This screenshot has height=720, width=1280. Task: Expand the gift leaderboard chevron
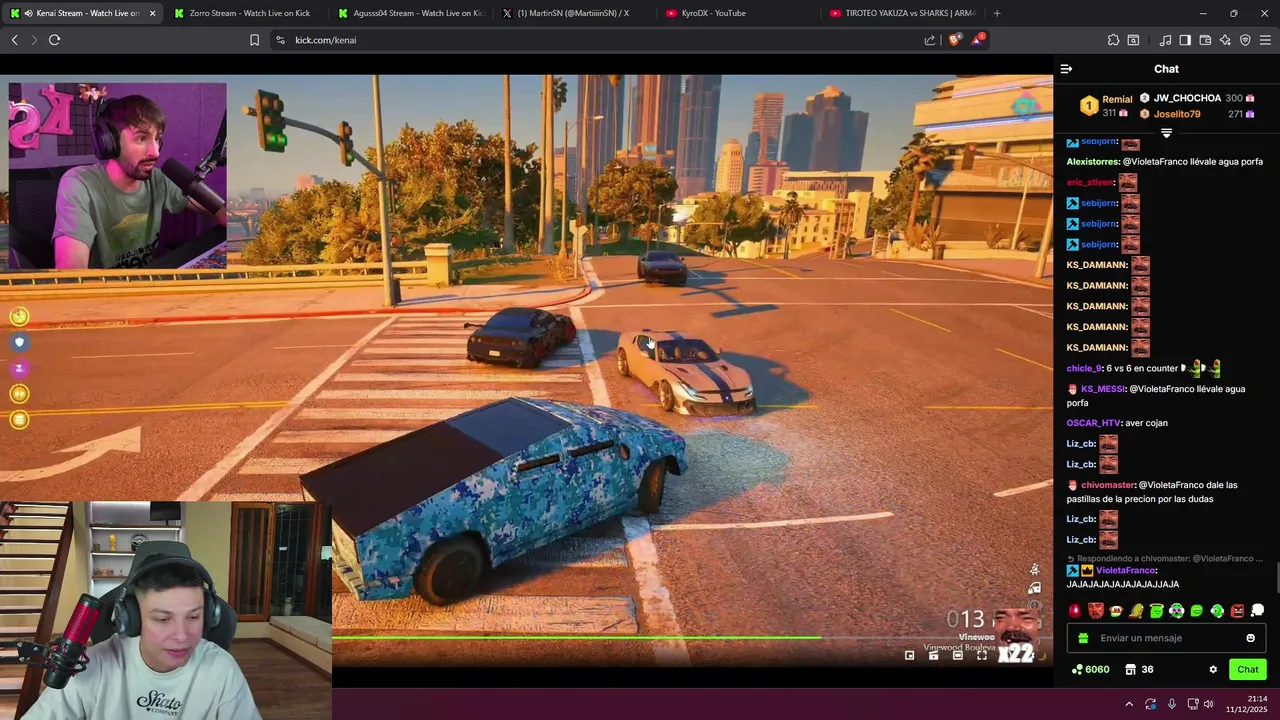(x=1166, y=132)
